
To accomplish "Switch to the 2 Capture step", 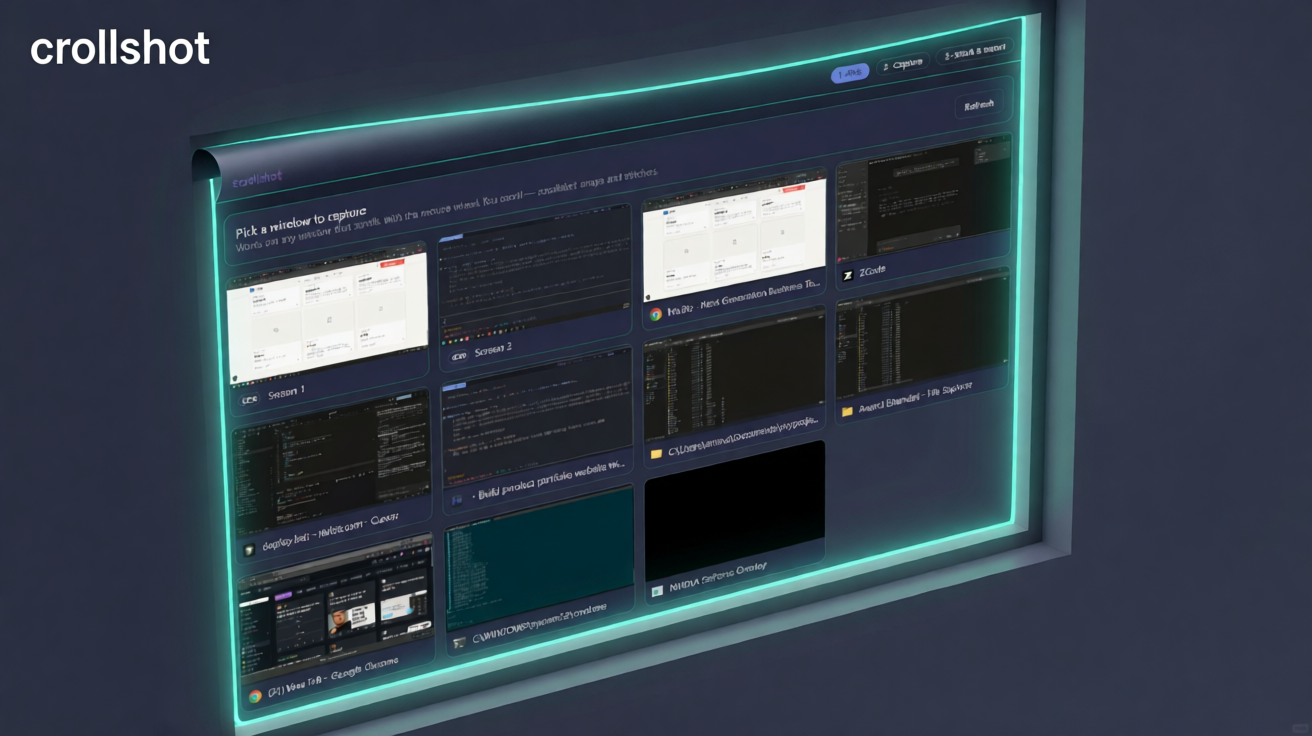I will tap(902, 64).
